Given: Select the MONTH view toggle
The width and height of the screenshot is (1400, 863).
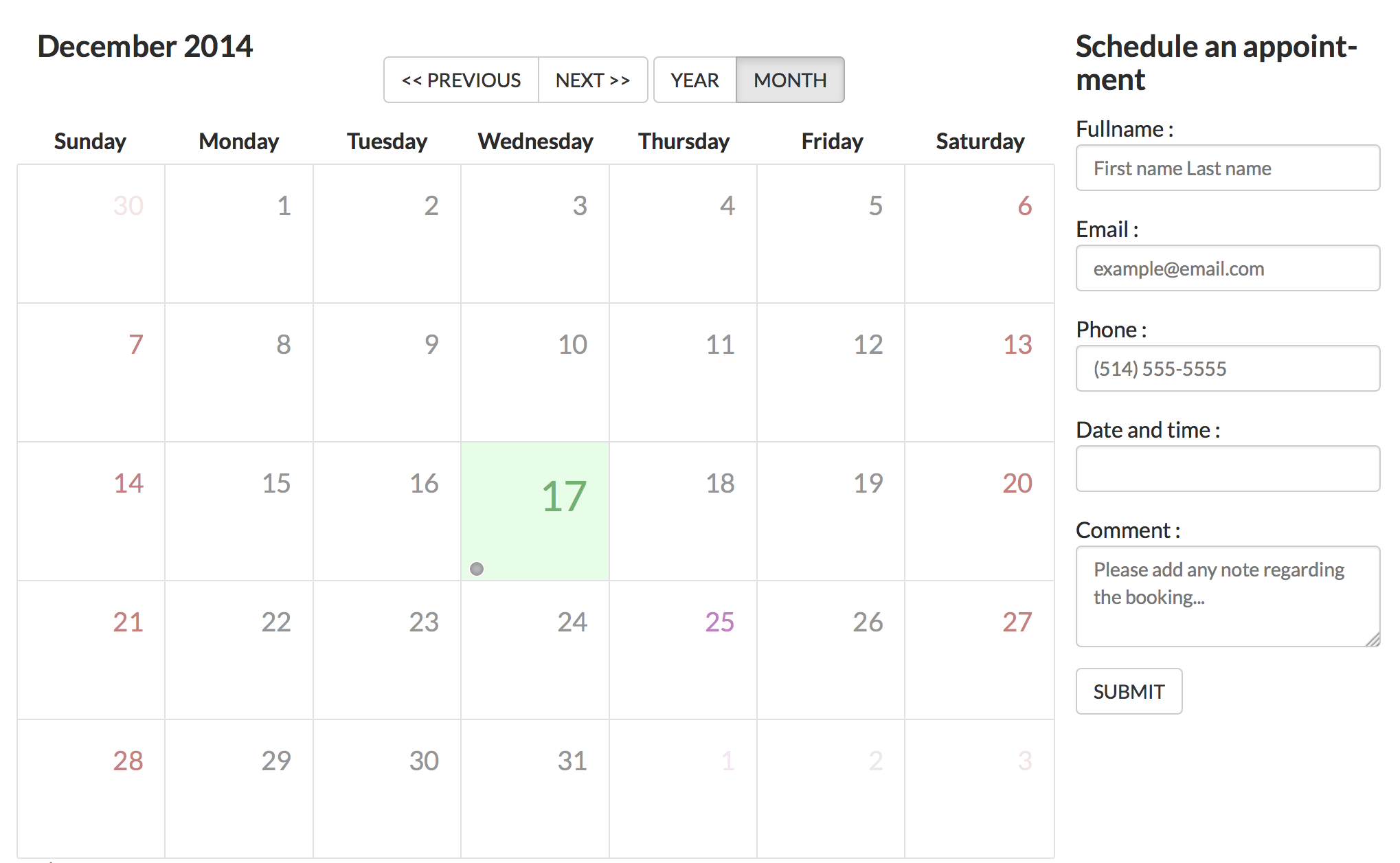Looking at the screenshot, I should (790, 80).
